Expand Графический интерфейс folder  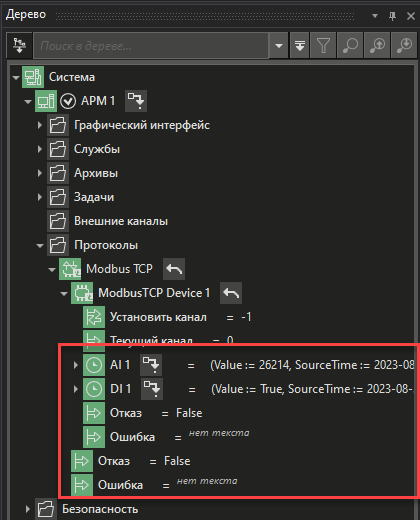pos(40,125)
